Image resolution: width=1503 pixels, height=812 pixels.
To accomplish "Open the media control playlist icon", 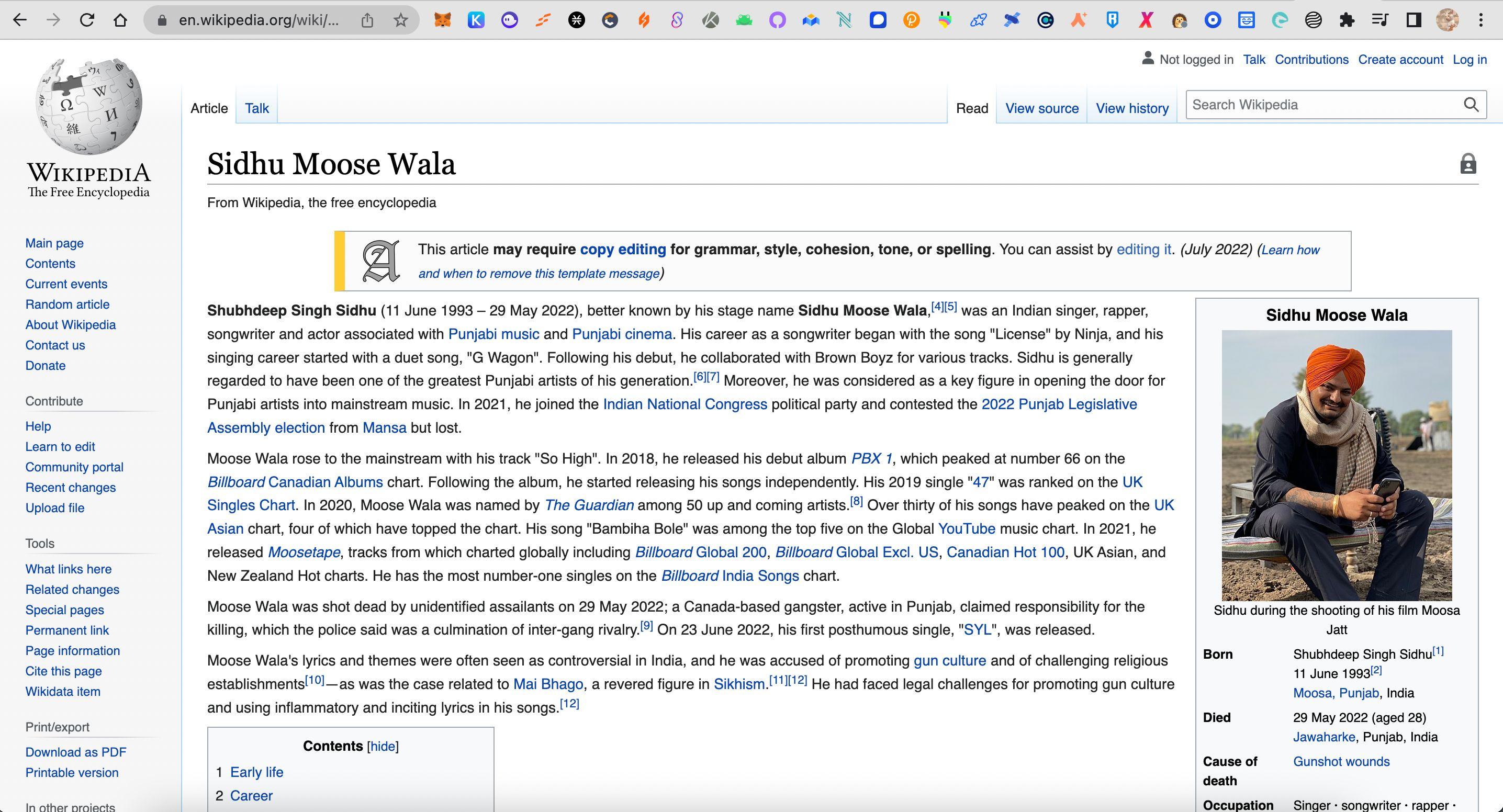I will click(1380, 20).
